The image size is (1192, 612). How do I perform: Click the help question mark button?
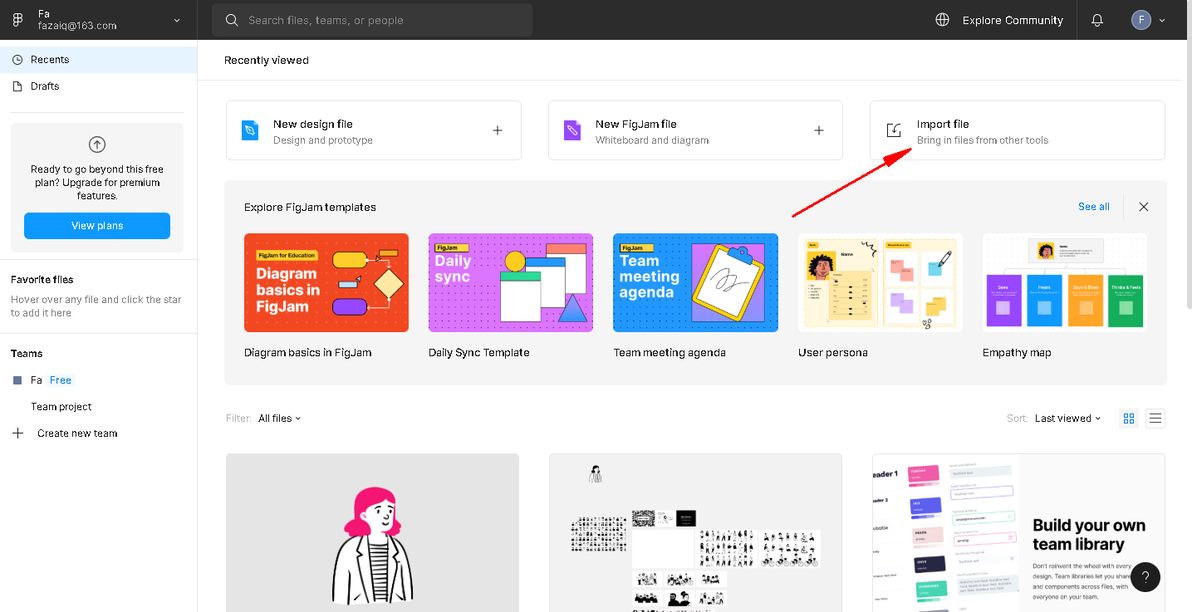[x=1145, y=577]
